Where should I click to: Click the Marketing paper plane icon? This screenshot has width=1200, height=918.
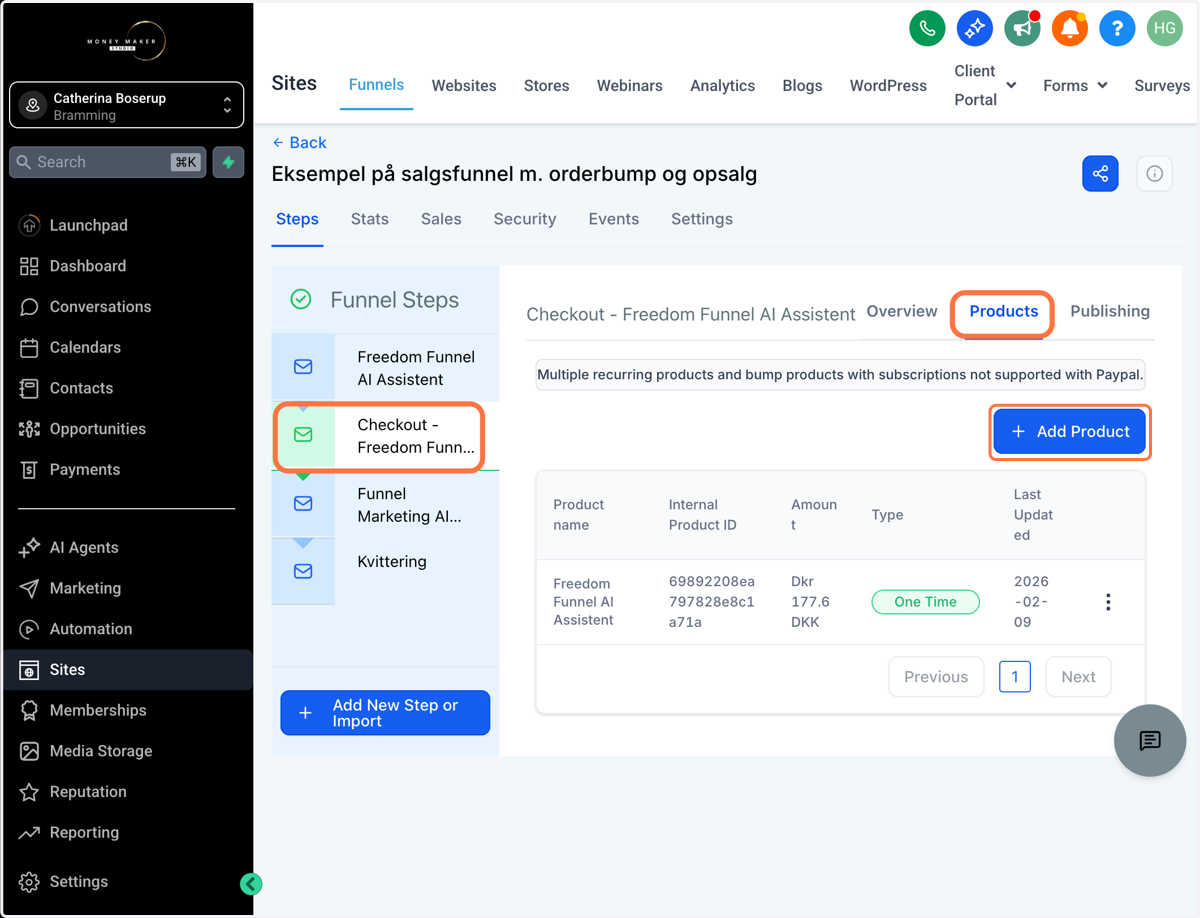[x=29, y=588]
